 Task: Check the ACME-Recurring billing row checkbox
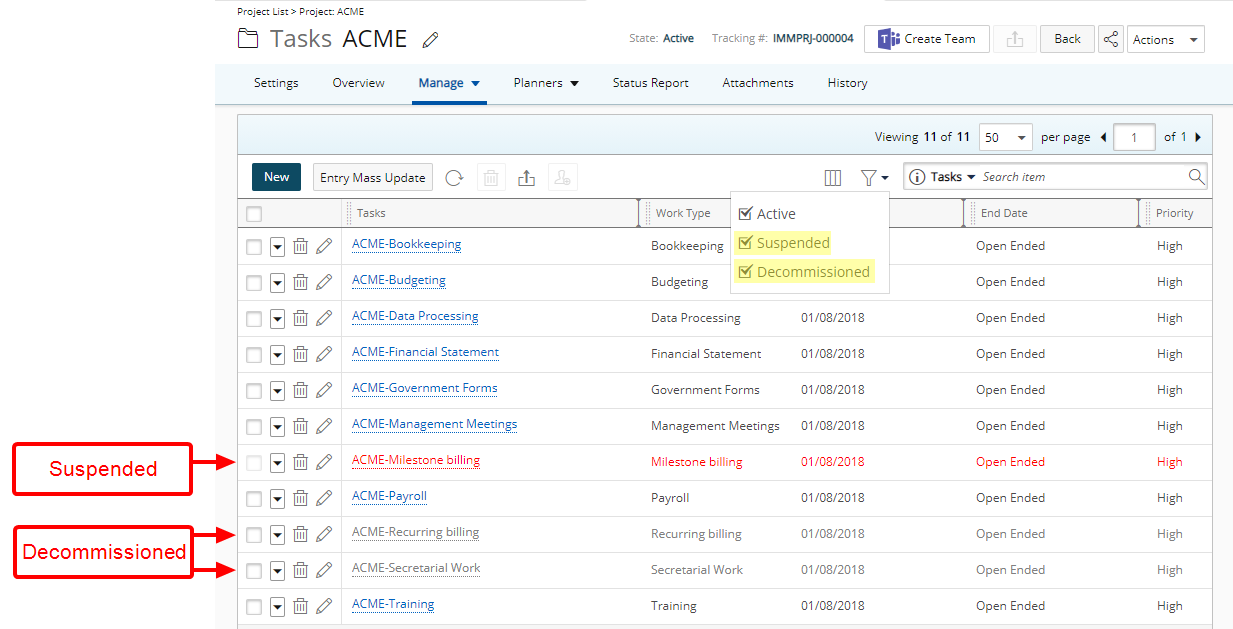click(254, 535)
